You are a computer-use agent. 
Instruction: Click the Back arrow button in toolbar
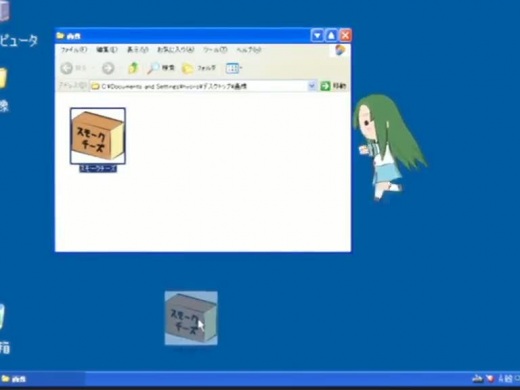pos(67,68)
